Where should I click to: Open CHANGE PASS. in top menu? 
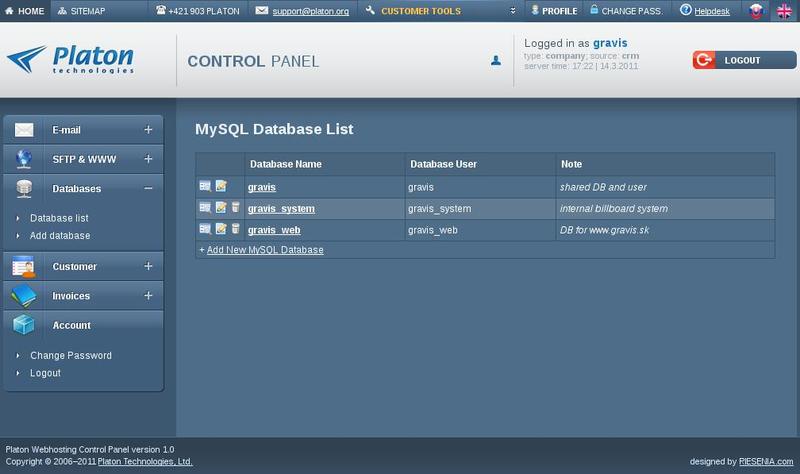627,11
